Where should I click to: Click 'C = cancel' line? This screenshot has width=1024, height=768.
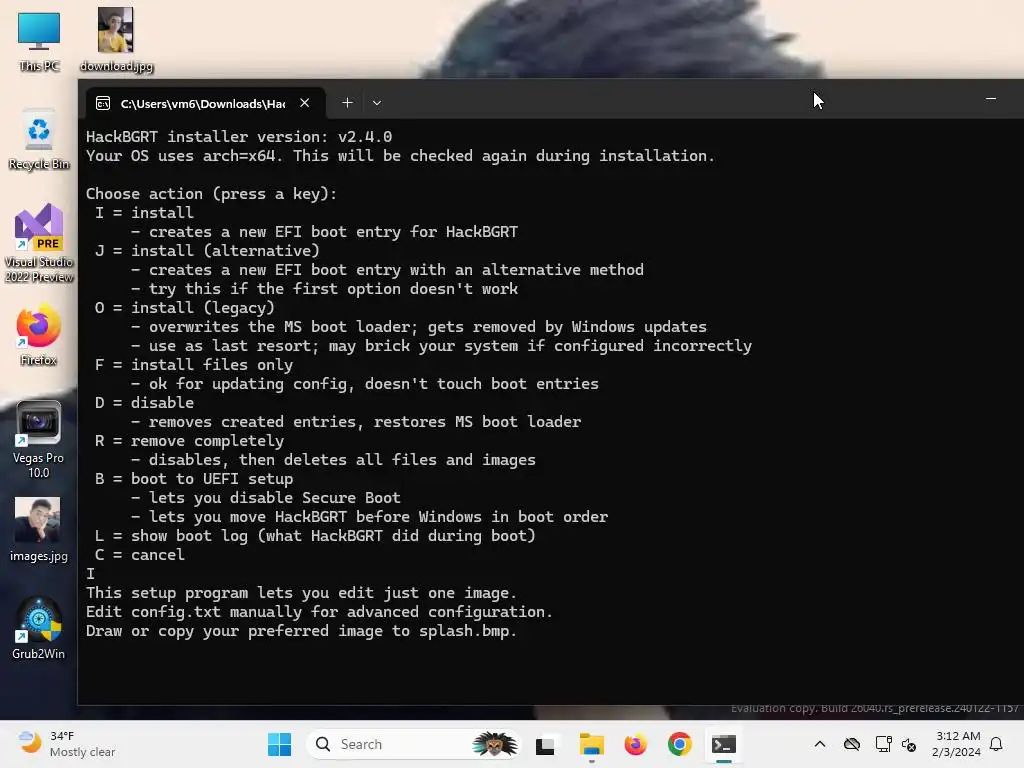pyautogui.click(x=140, y=554)
